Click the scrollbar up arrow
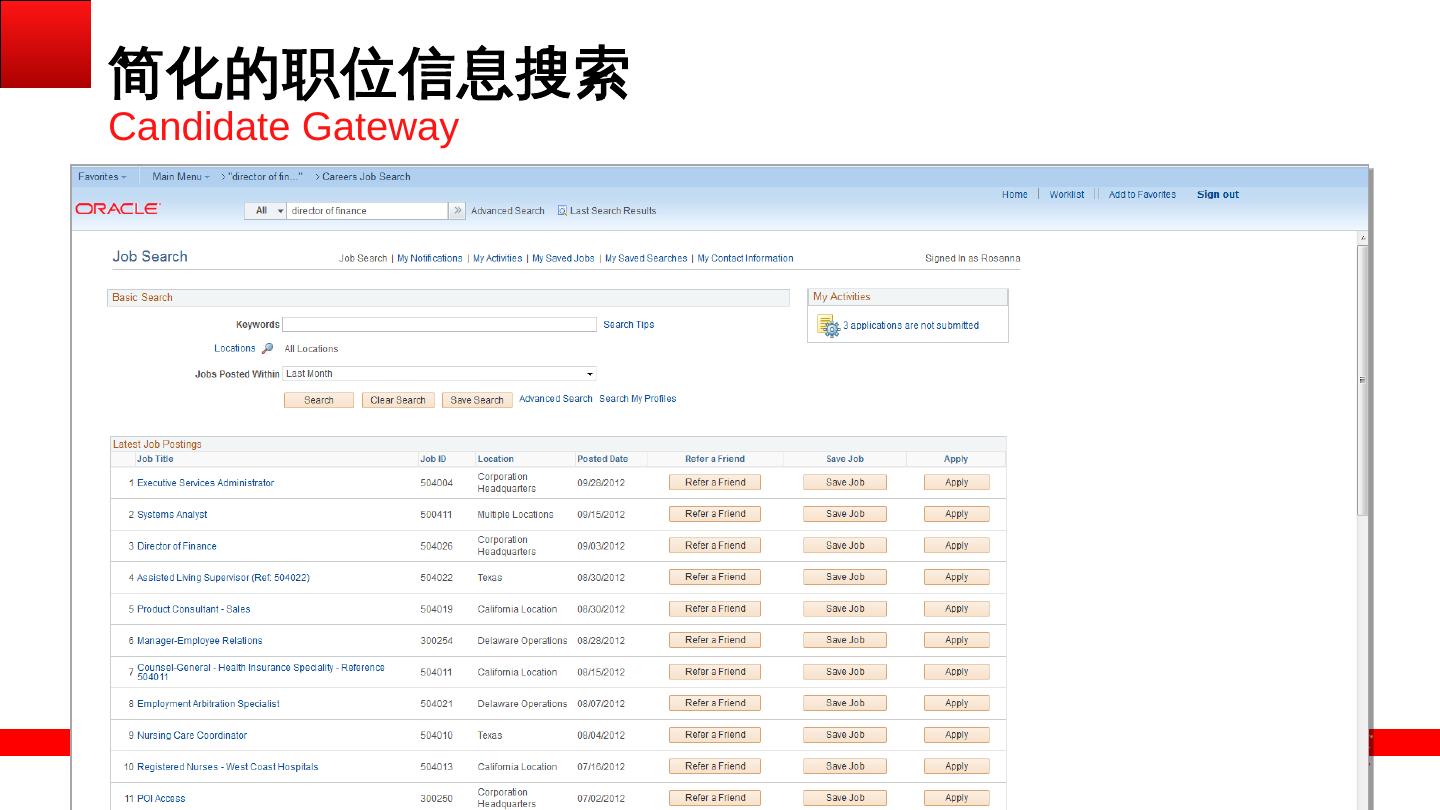The image size is (1440, 810). (1362, 238)
